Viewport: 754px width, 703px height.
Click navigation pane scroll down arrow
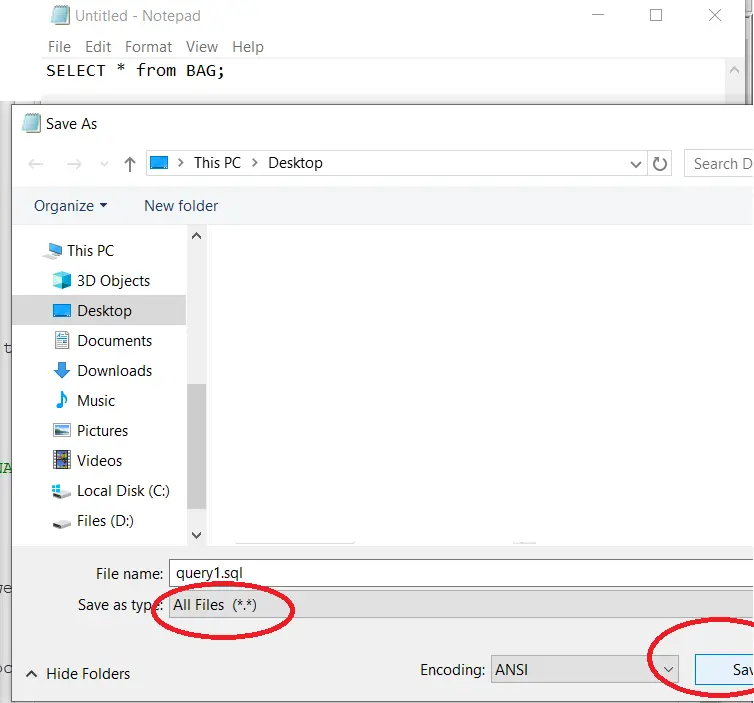tap(196, 535)
